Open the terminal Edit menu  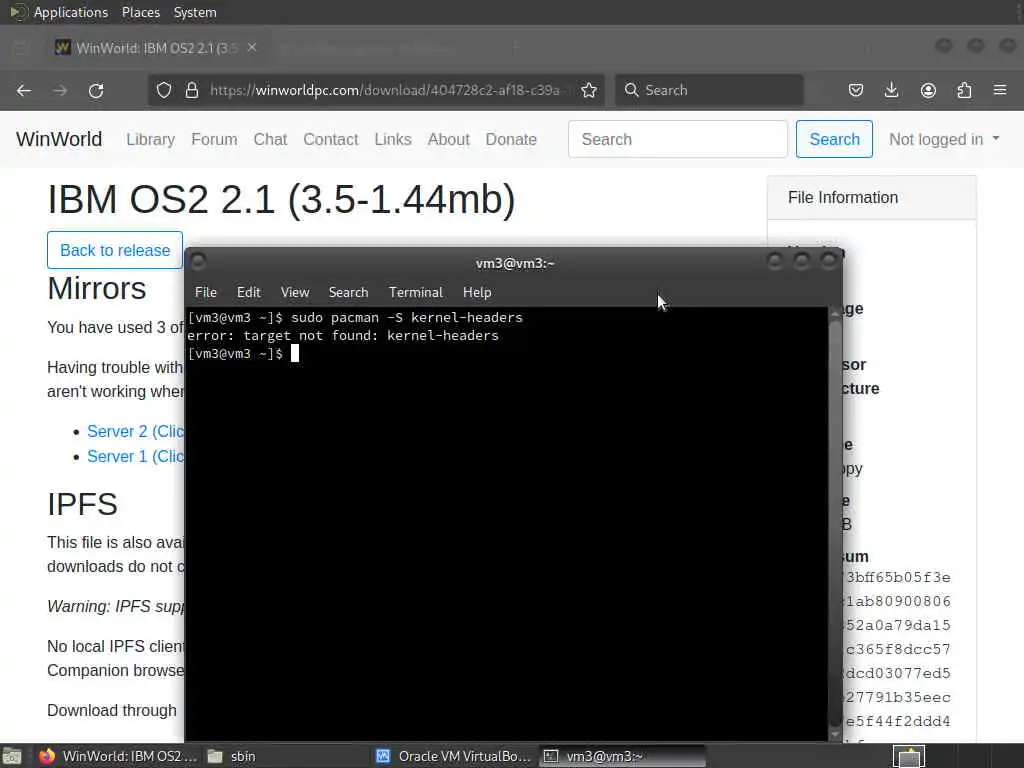248,293
